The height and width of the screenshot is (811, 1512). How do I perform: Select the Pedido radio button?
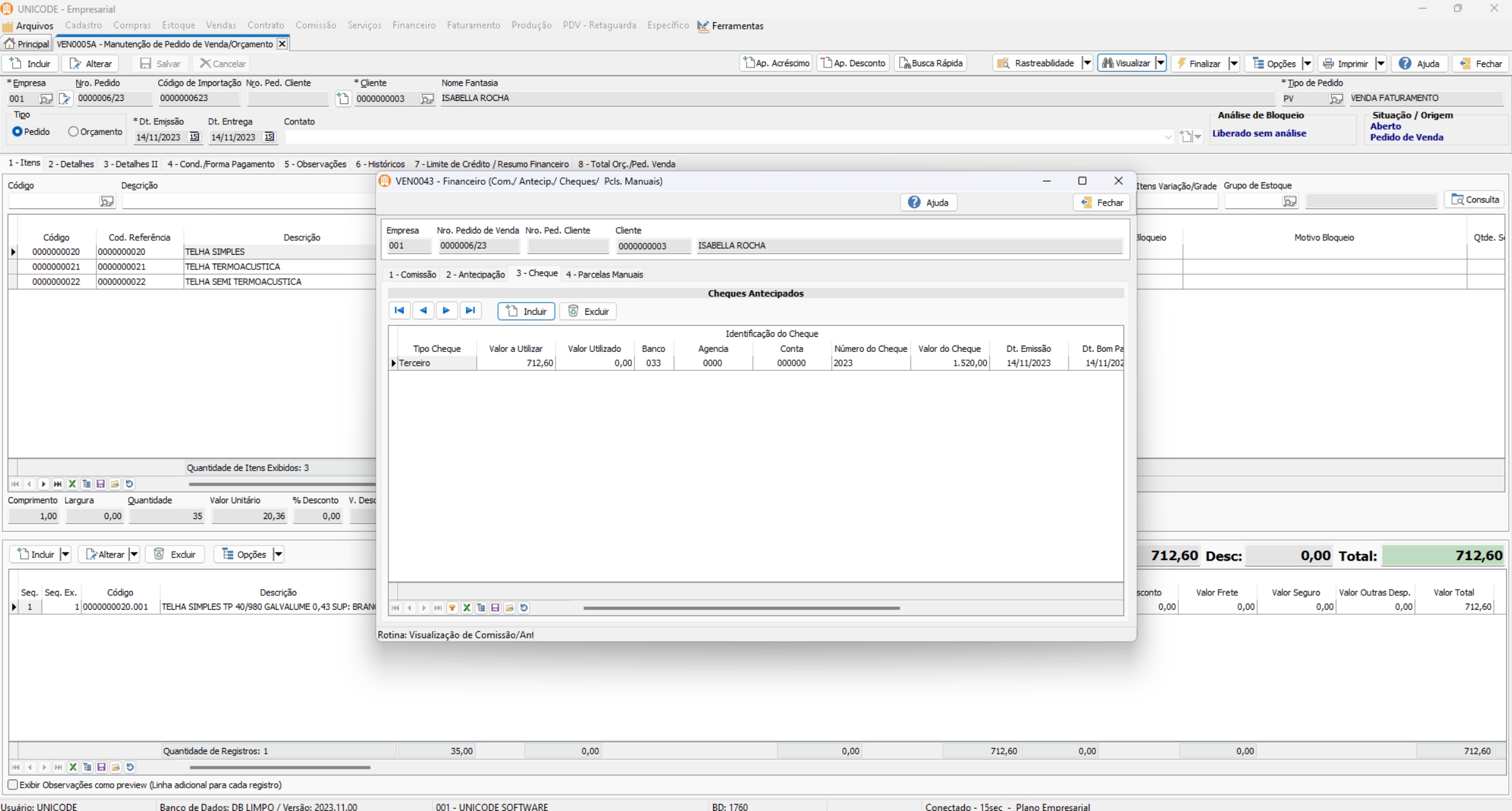pyautogui.click(x=18, y=132)
